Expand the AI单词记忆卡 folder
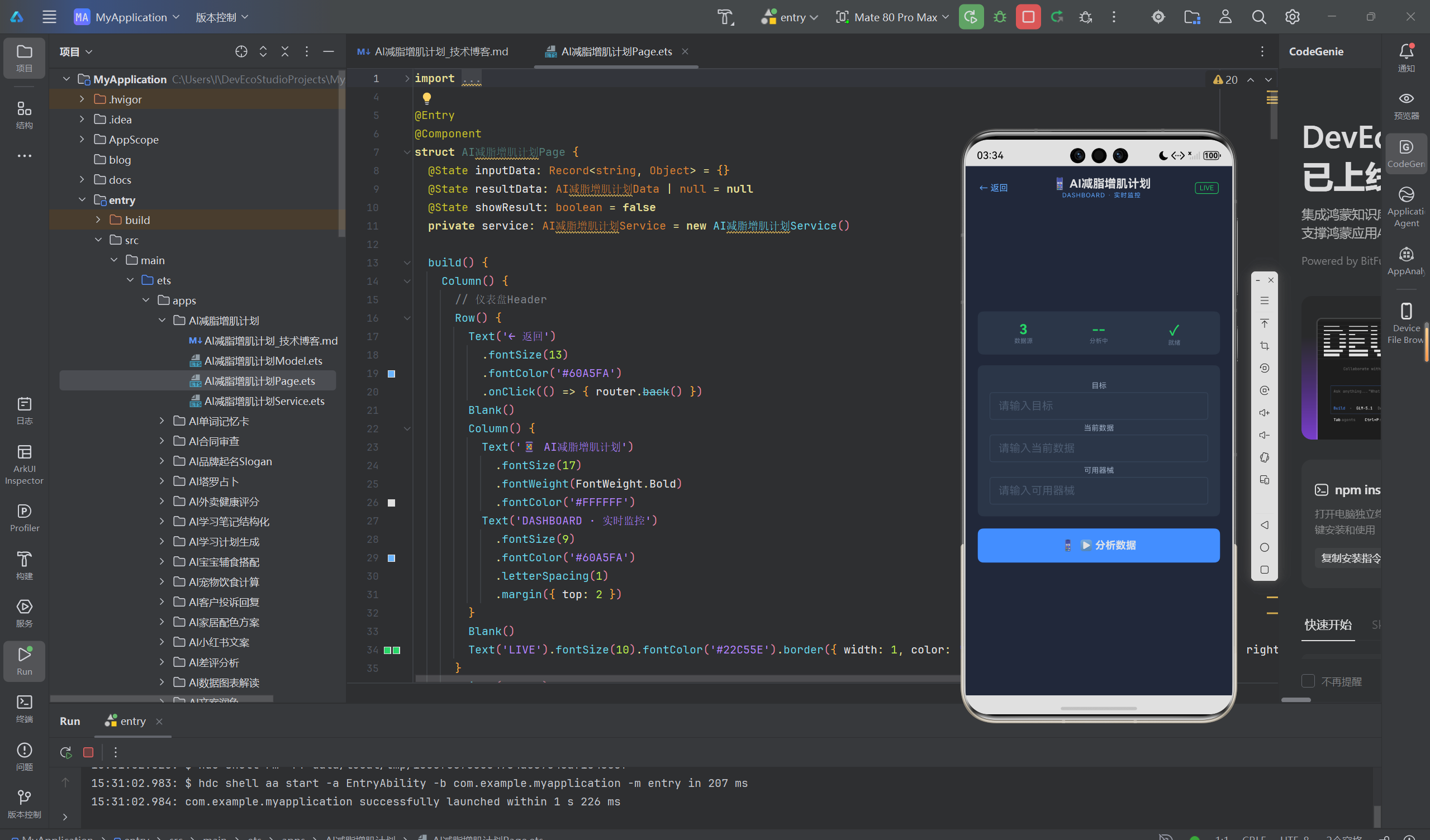Viewport: 1430px width, 840px height. [161, 421]
